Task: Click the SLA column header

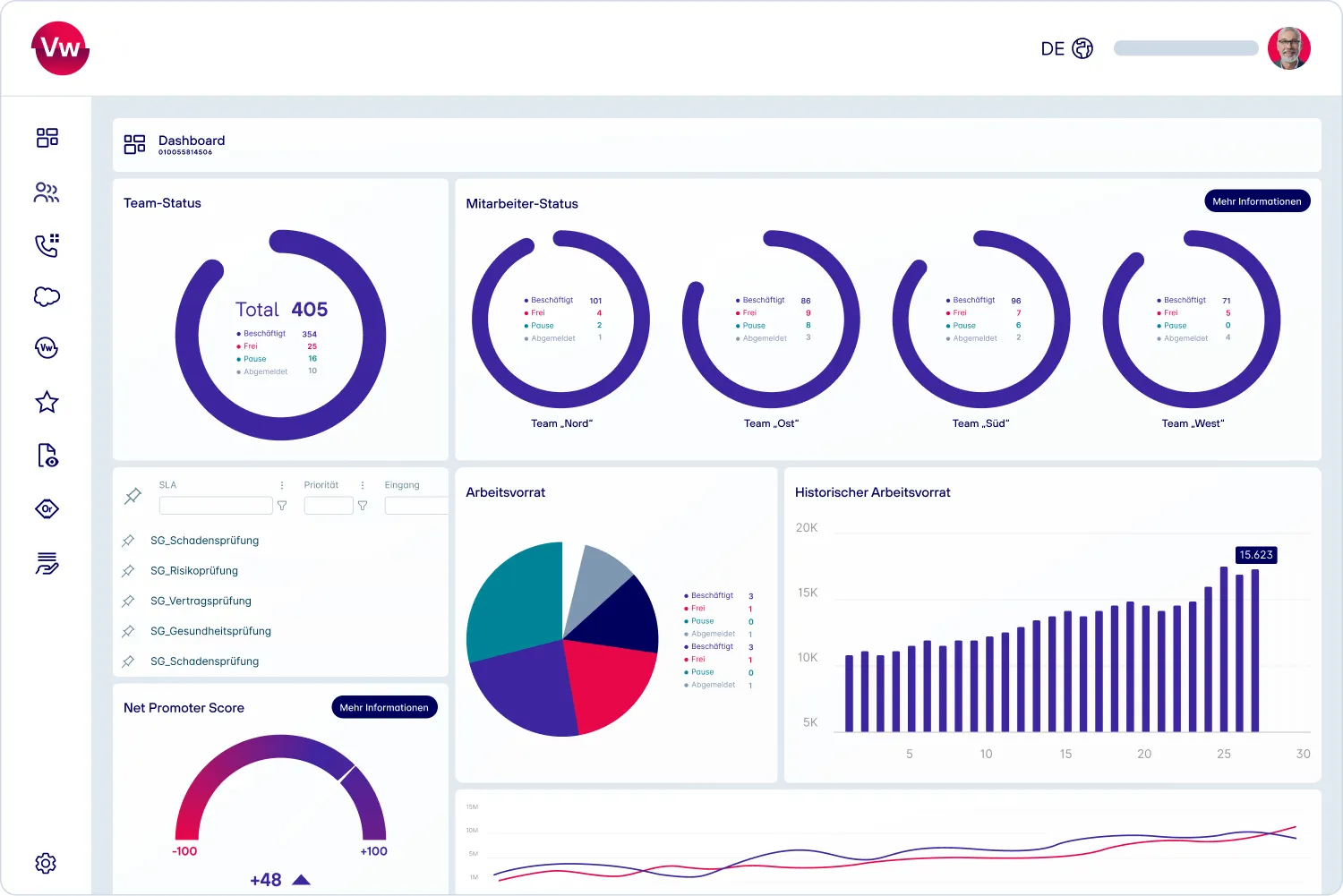Action: (x=167, y=485)
